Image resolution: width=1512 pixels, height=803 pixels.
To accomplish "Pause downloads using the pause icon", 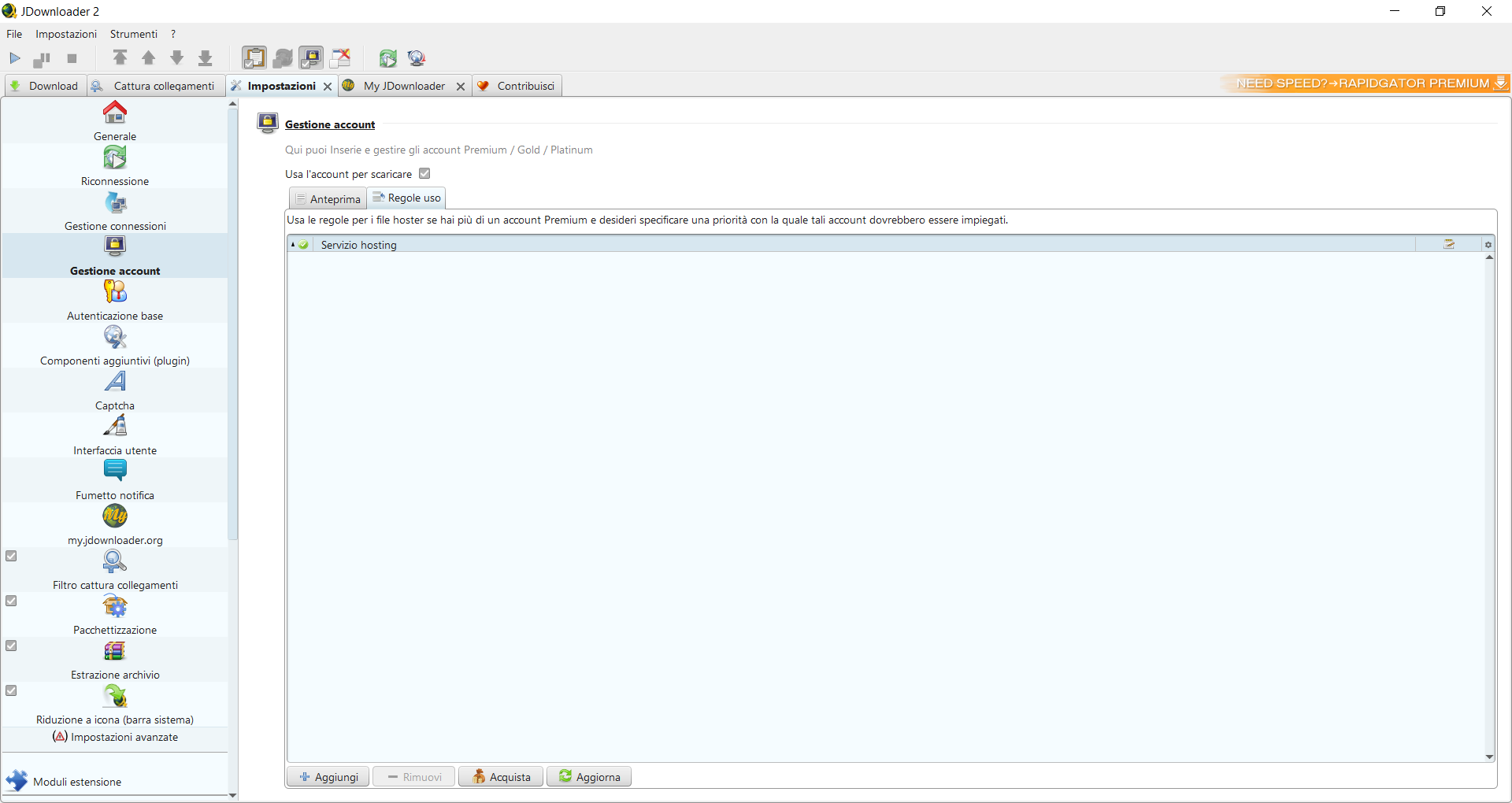I will (x=42, y=58).
